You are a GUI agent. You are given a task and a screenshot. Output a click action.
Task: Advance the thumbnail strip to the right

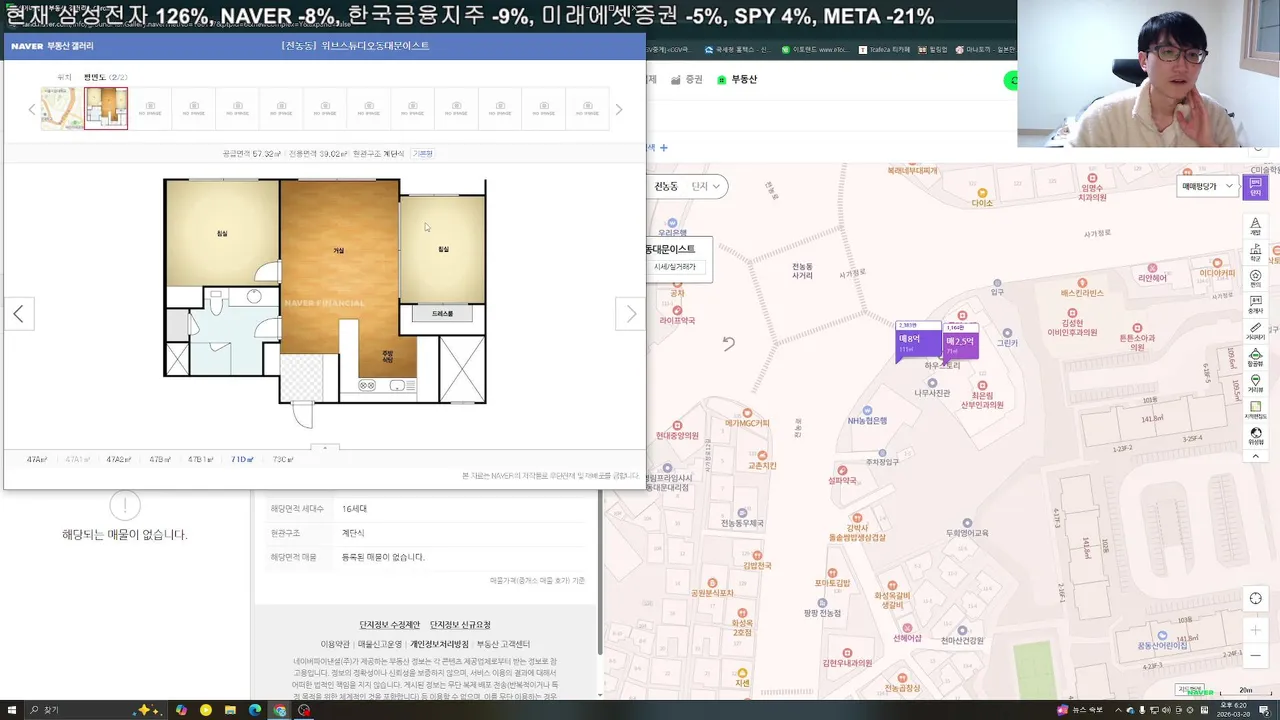pos(618,109)
